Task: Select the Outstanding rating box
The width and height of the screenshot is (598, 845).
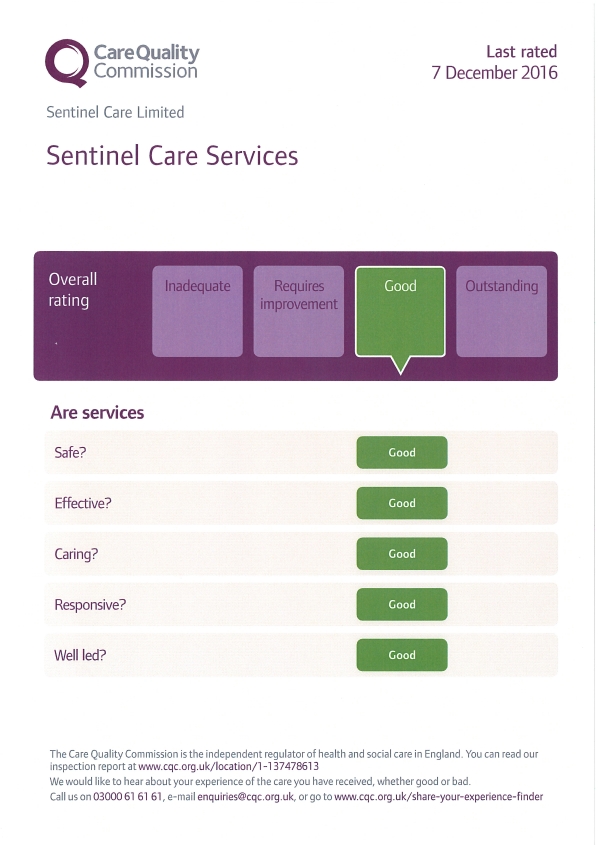Action: (x=502, y=311)
